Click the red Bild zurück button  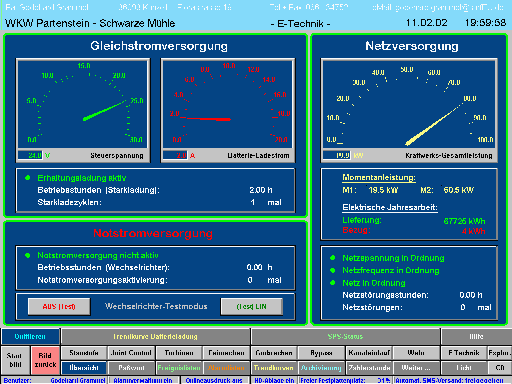coord(45,360)
